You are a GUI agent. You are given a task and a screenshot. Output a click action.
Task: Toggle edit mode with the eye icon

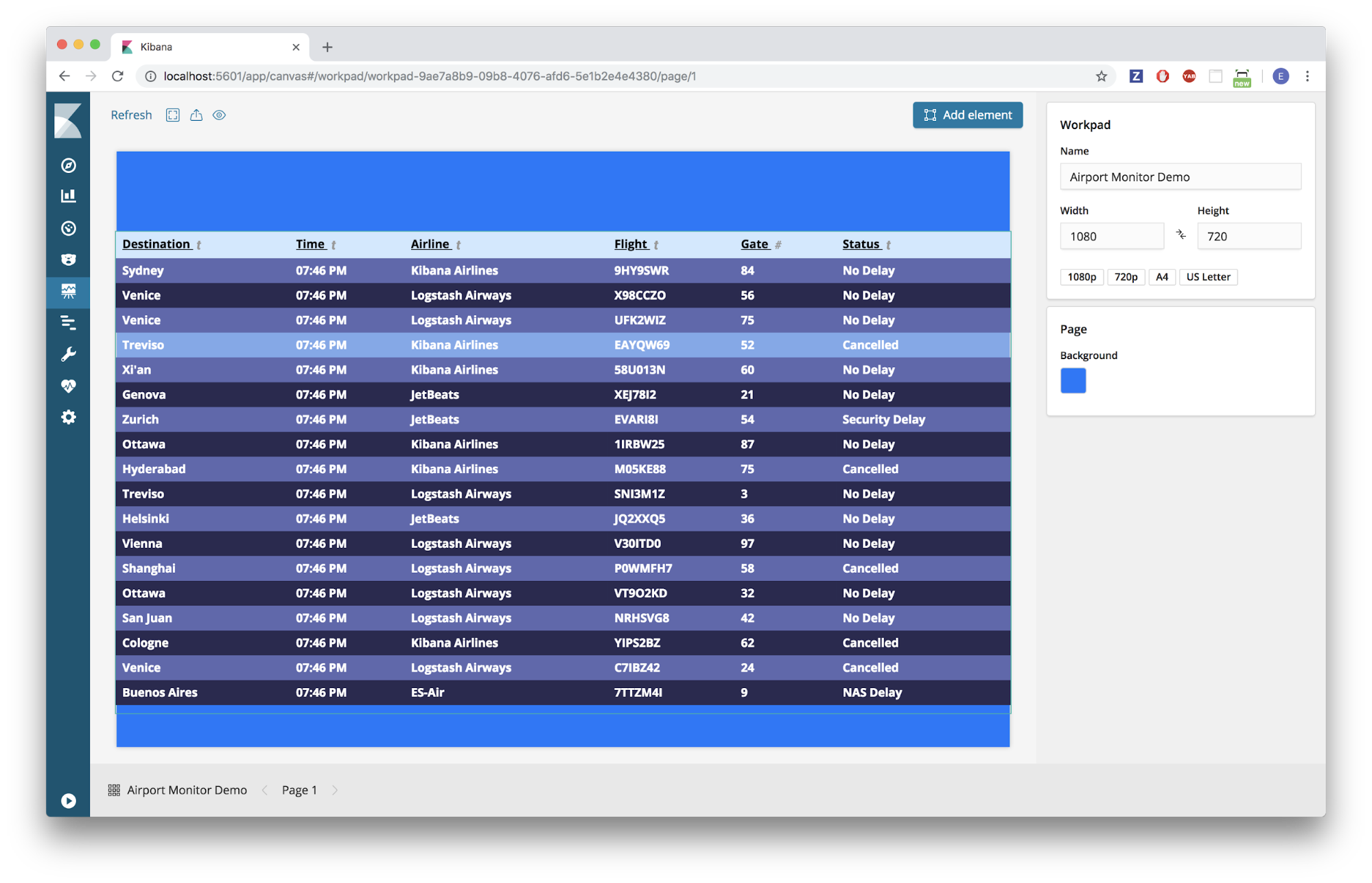point(219,115)
